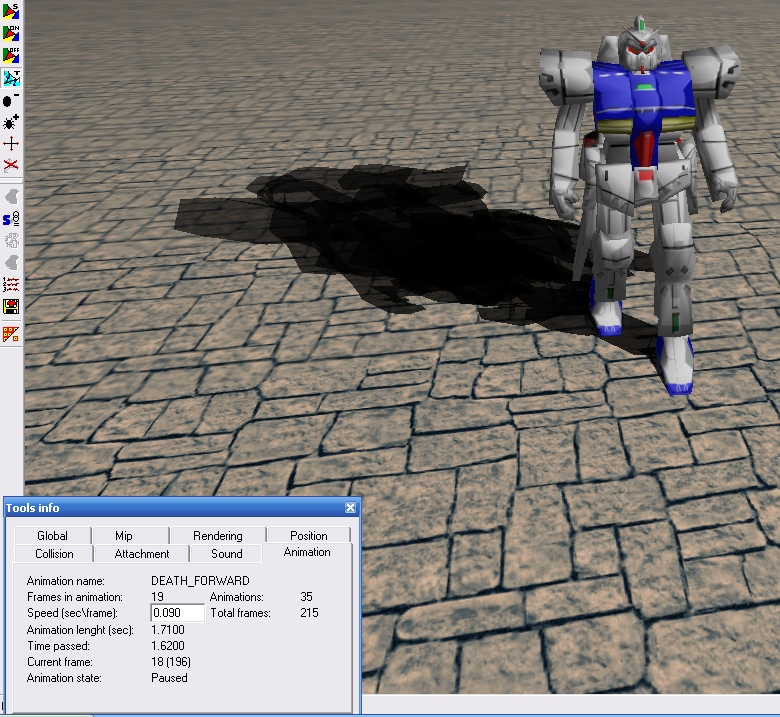This screenshot has height=717, width=780.
Task: Open the Position tab
Action: click(309, 535)
